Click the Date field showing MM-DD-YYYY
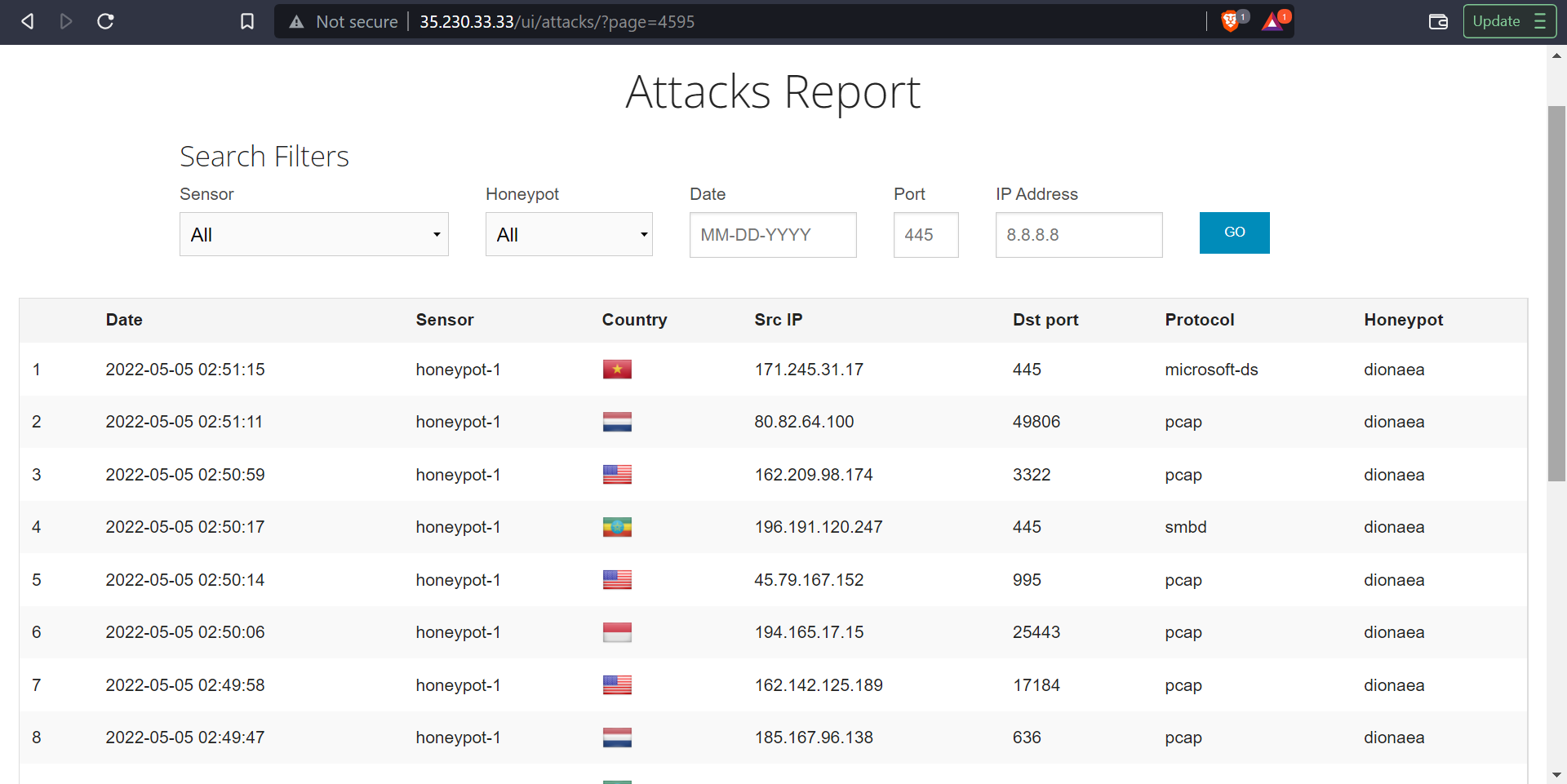1567x784 pixels. pyautogui.click(x=772, y=234)
